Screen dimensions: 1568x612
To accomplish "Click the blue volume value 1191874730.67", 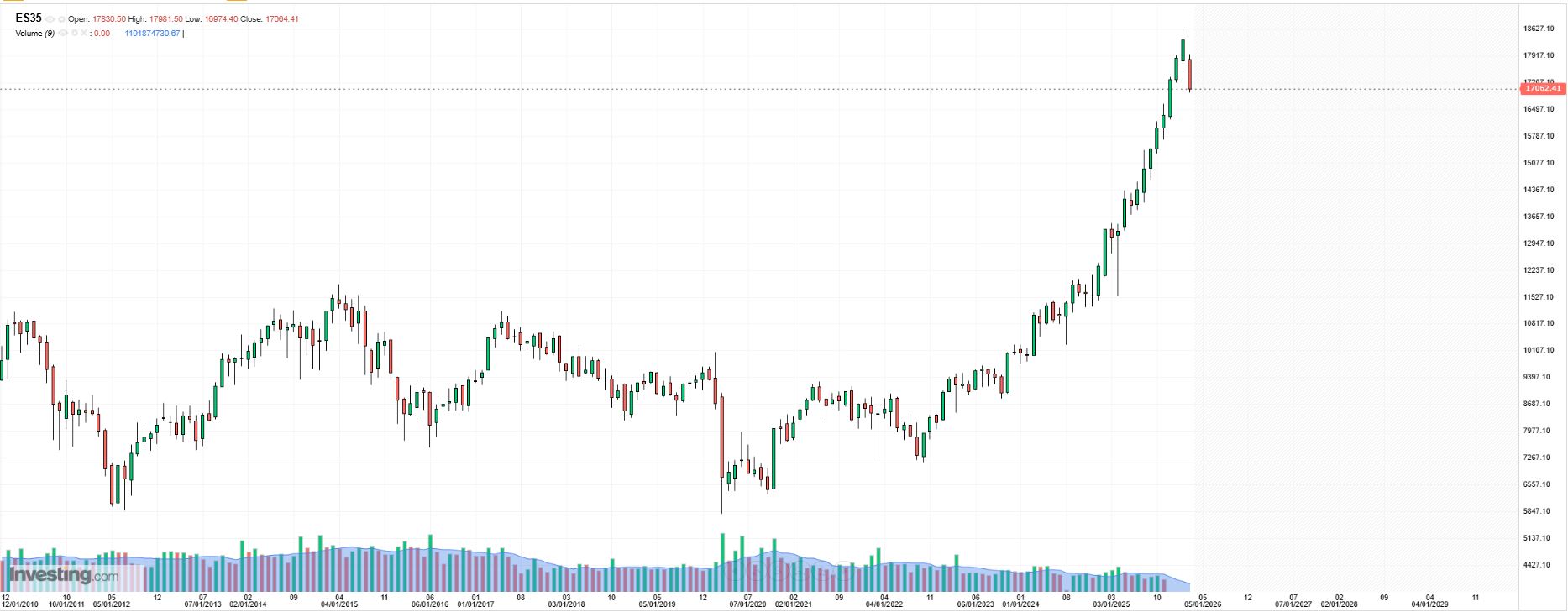I will (x=152, y=34).
